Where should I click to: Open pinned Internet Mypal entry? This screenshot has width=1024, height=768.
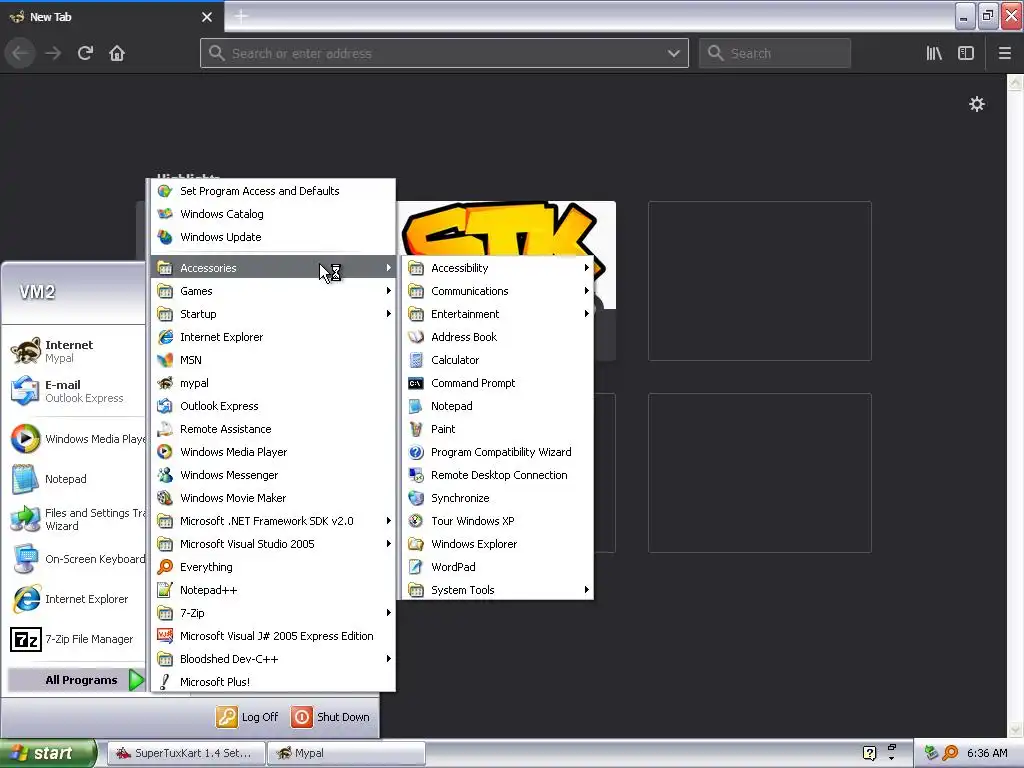coord(75,351)
